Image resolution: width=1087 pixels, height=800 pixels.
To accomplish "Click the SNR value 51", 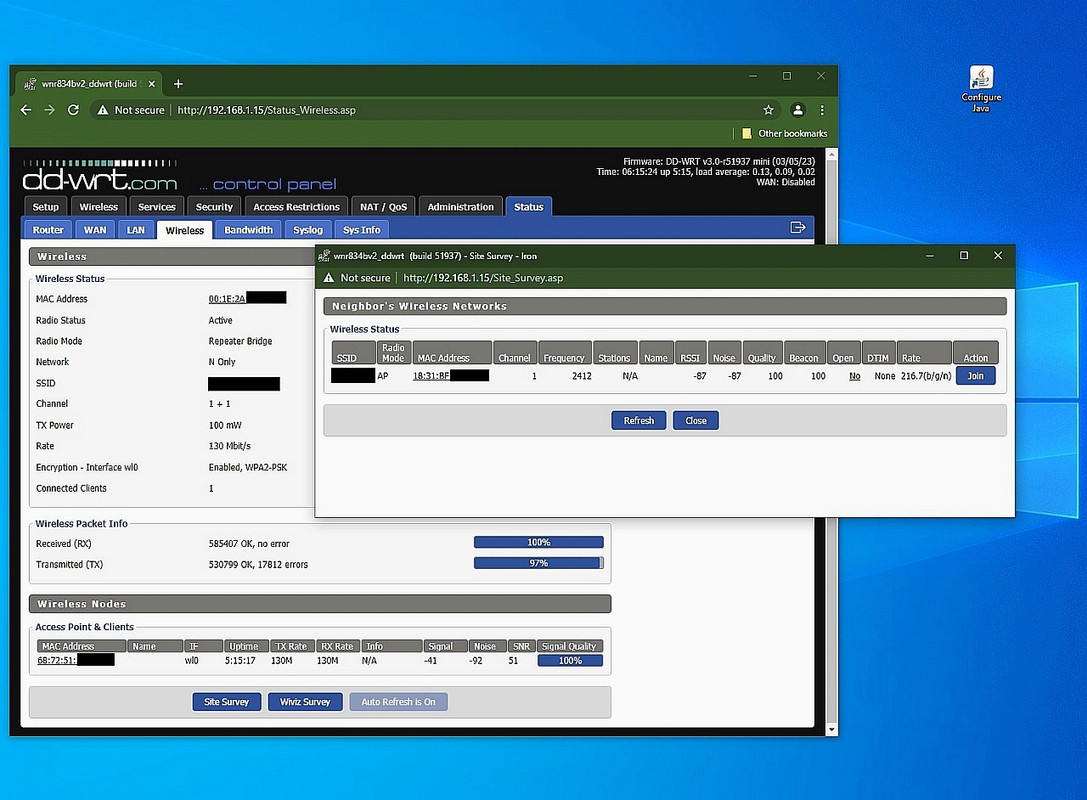I will pos(513,661).
